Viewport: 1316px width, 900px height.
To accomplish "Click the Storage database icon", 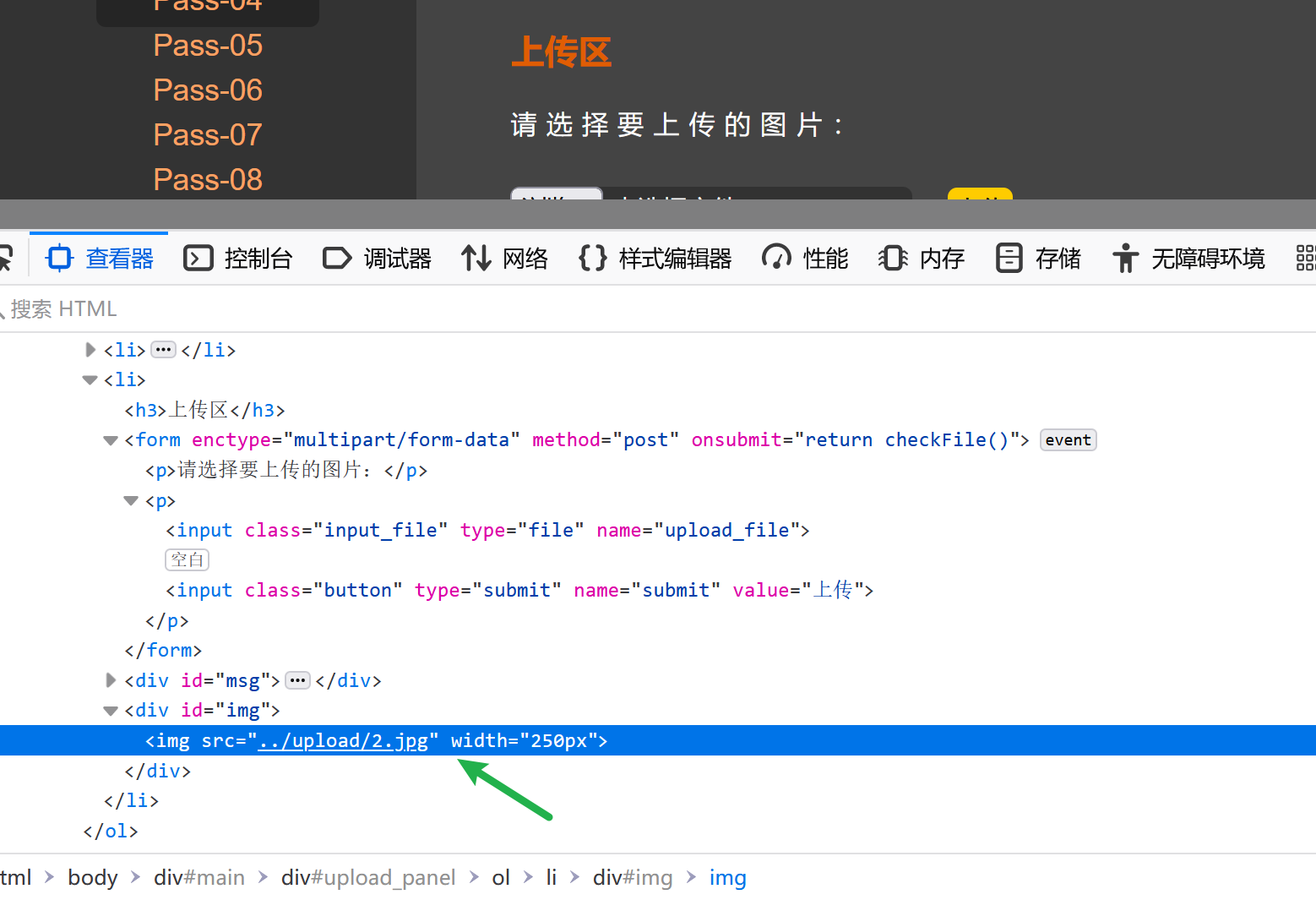I will 1009,258.
